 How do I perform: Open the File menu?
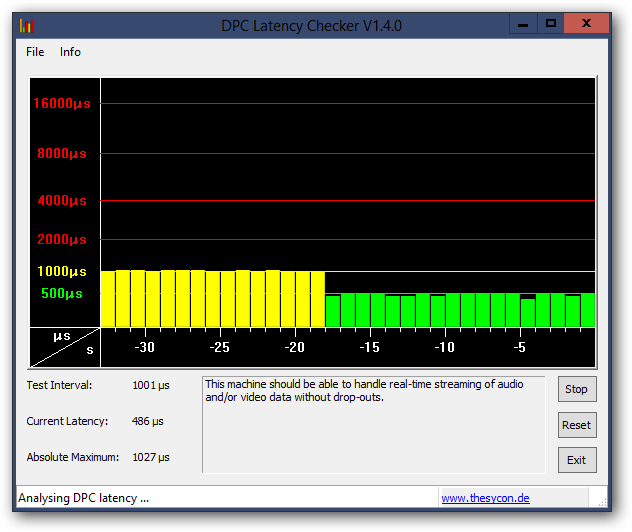tap(35, 52)
